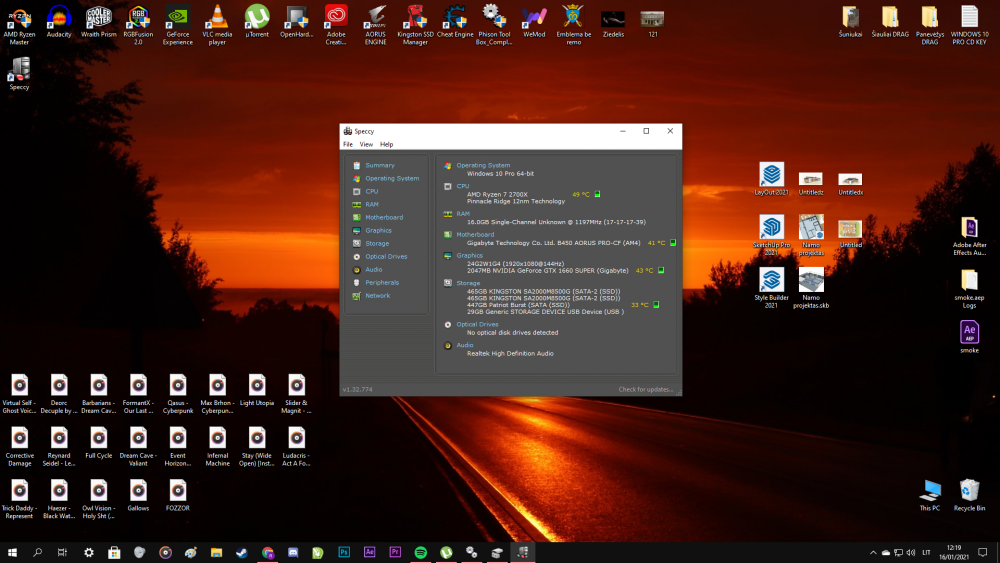1000x563 pixels.
Task: Select Storage in Speccy's sidebar
Action: pos(377,244)
